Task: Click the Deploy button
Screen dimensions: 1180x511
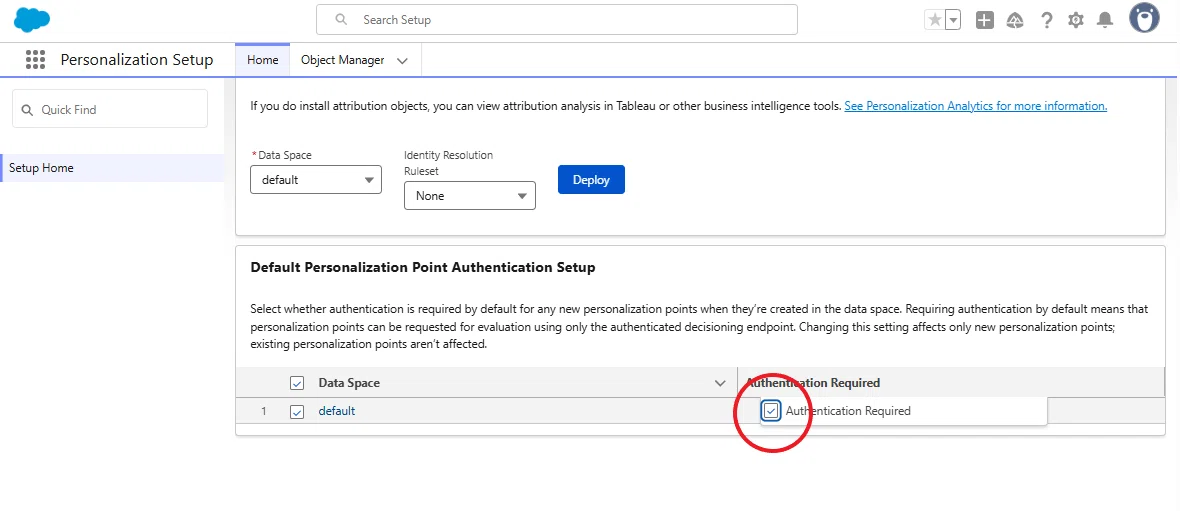Action: point(591,180)
